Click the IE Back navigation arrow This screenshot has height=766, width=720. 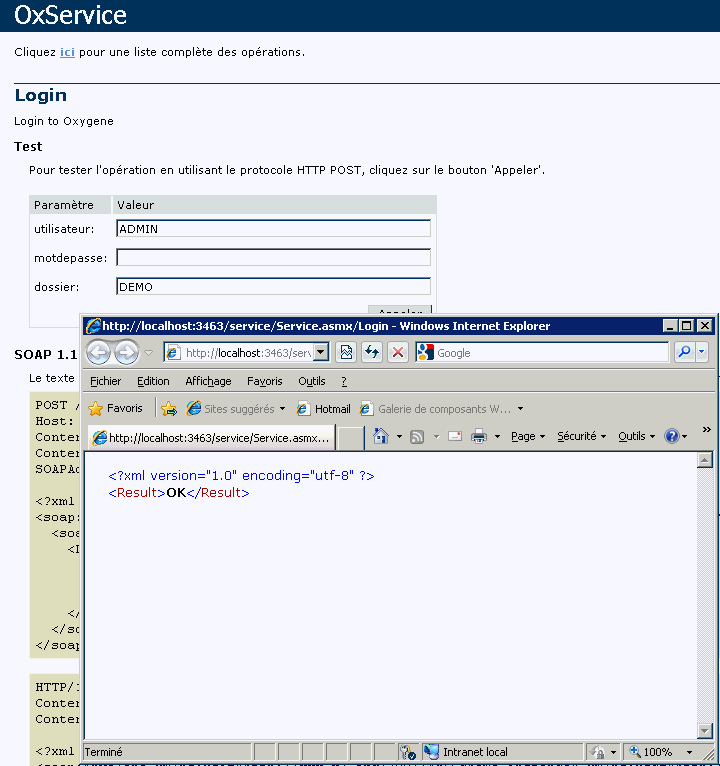tap(99, 352)
